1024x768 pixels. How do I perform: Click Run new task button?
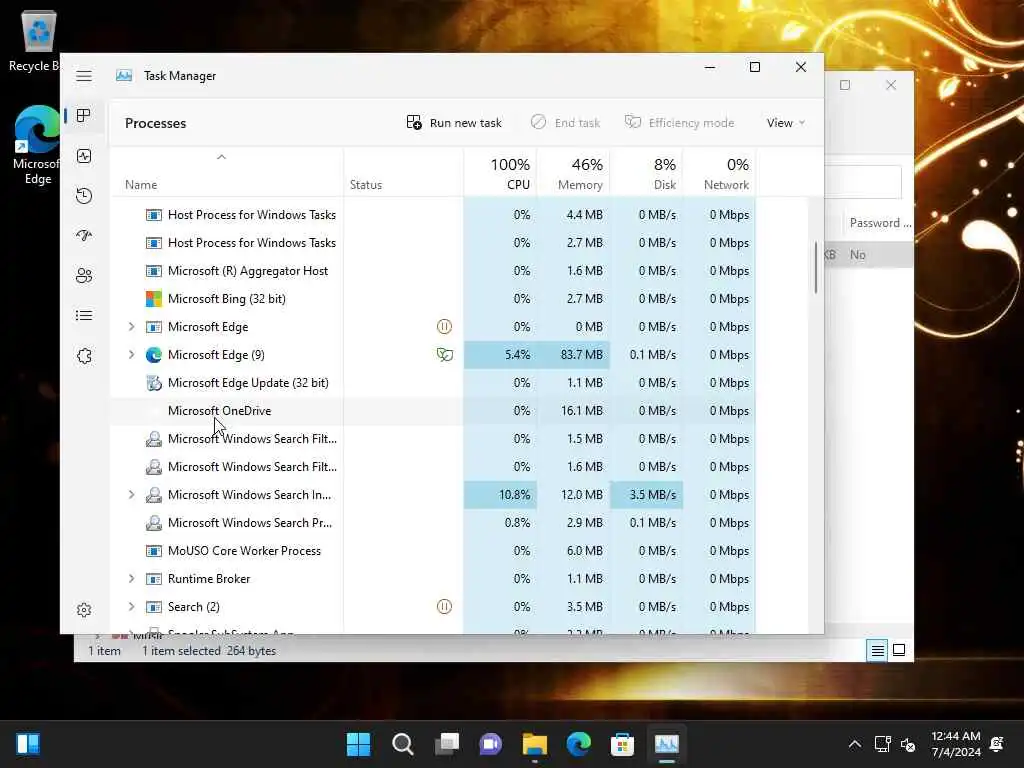(454, 123)
